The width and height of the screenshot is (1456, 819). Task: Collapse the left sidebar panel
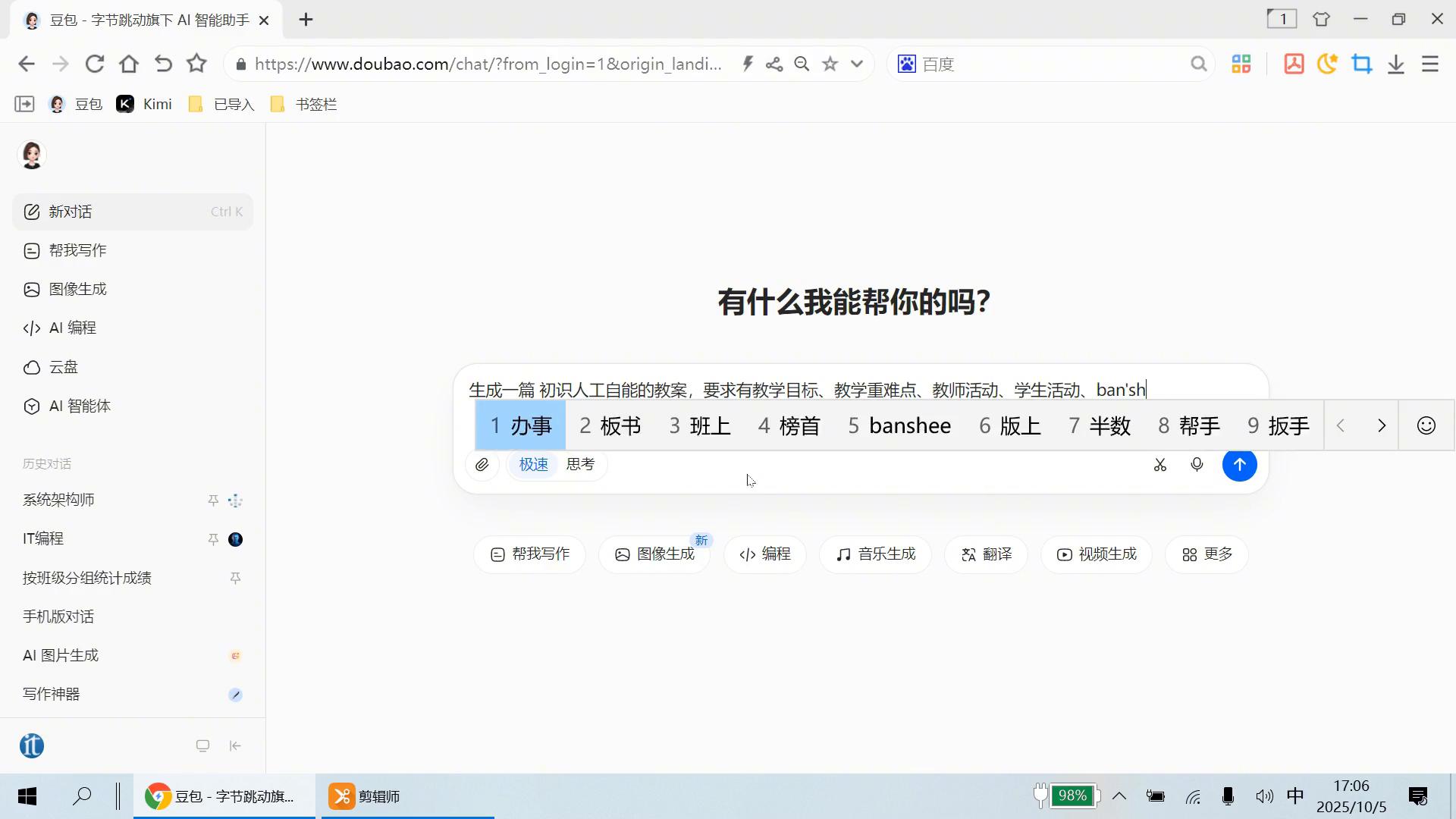(235, 746)
